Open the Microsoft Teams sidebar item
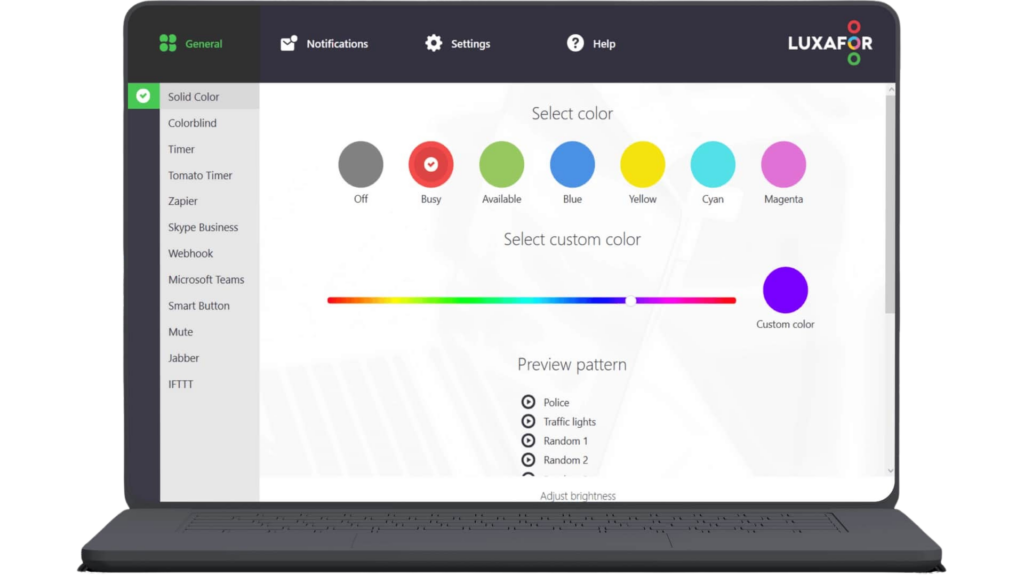The width and height of the screenshot is (1024, 576). pyautogui.click(x=206, y=280)
